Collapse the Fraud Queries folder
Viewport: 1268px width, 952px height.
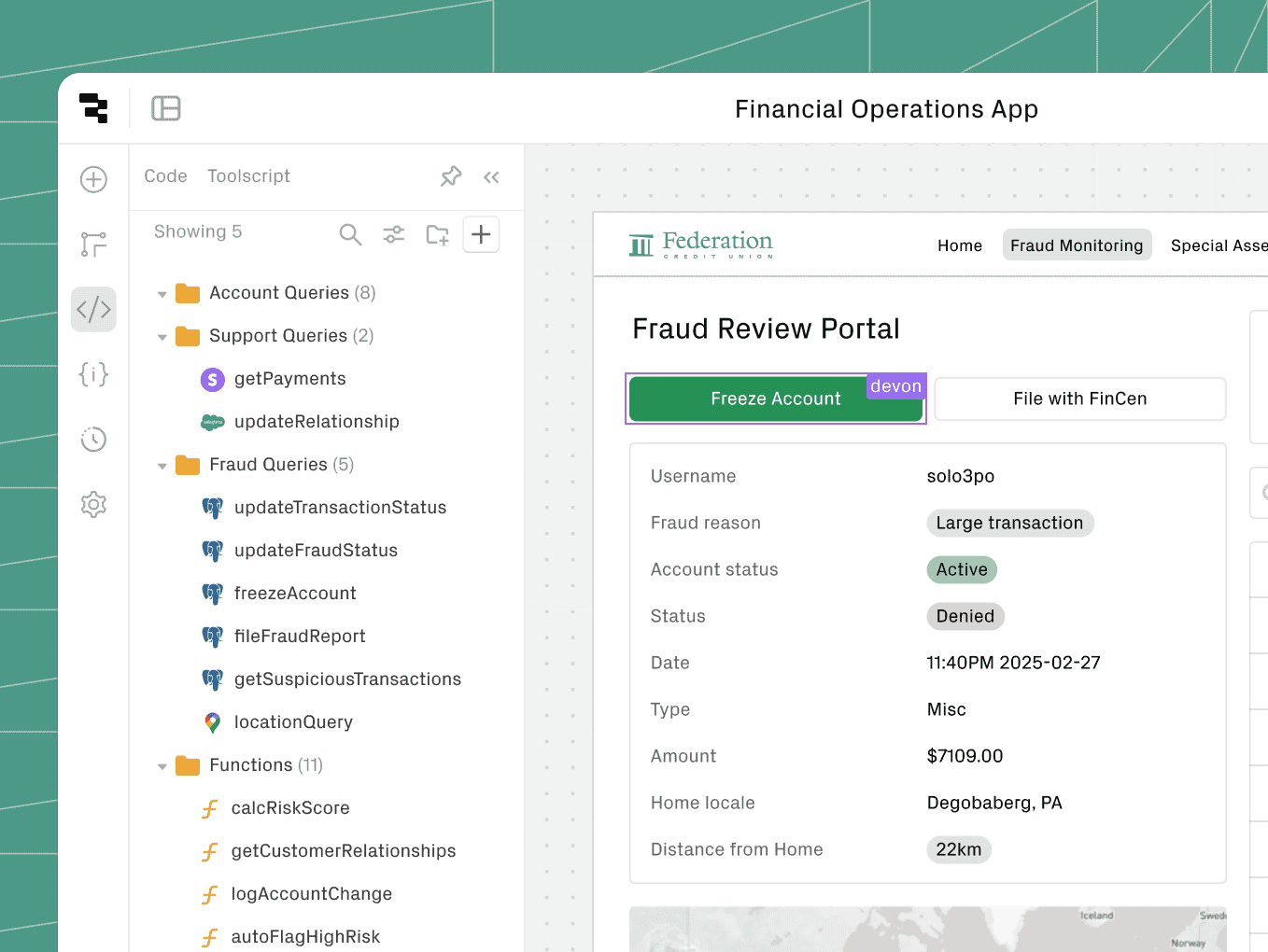tap(162, 466)
